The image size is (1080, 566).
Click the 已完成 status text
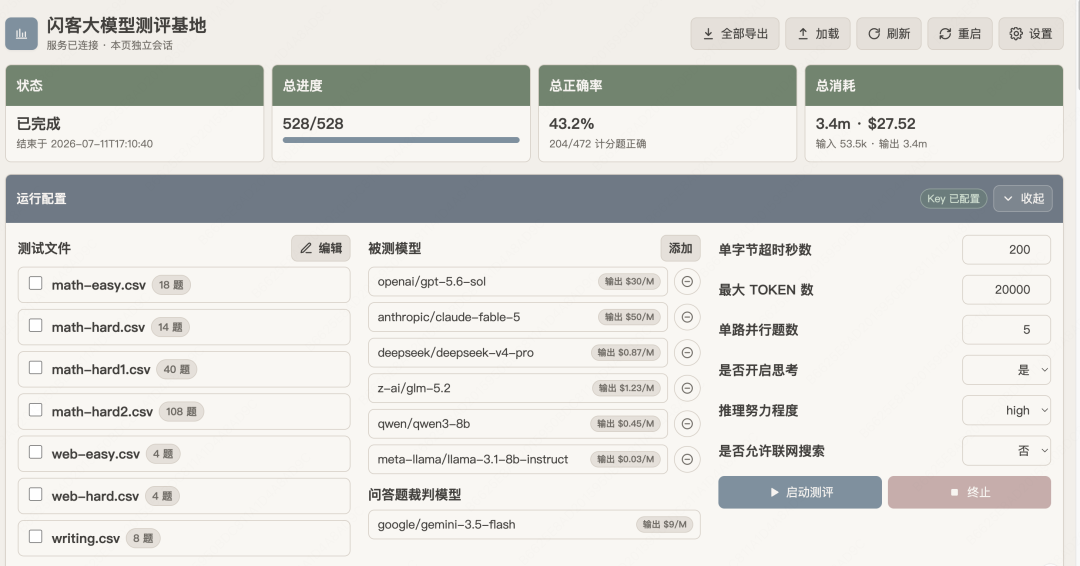click(x=39, y=124)
